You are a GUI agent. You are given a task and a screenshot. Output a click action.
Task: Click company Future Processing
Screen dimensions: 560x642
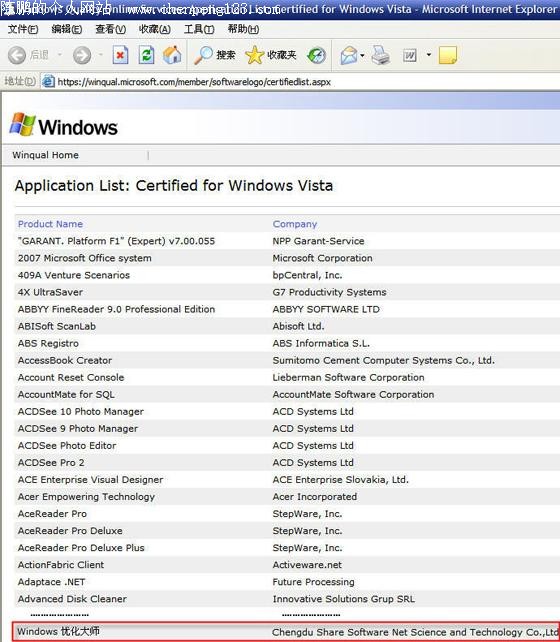pos(314,582)
